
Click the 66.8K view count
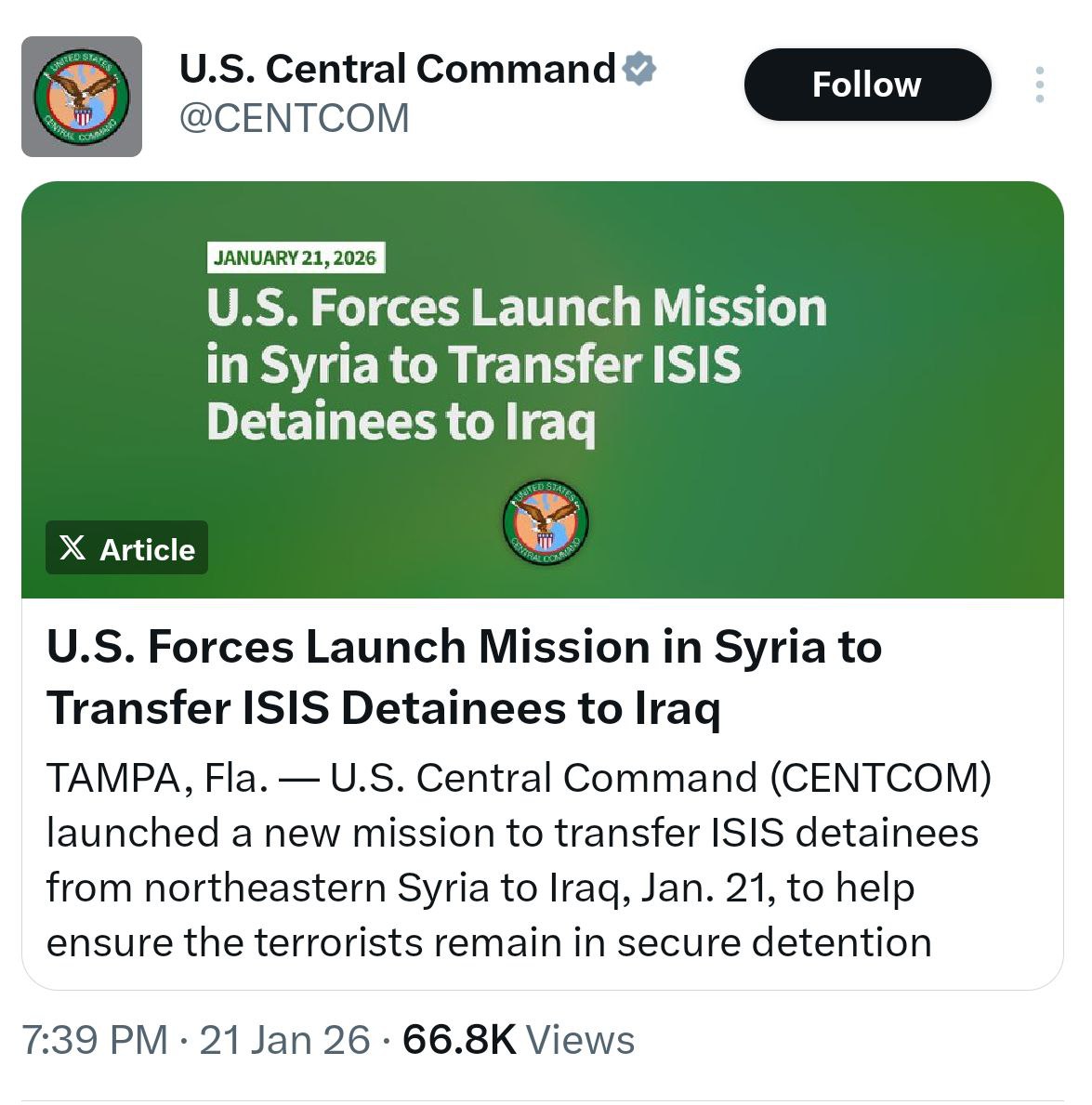click(x=459, y=1039)
